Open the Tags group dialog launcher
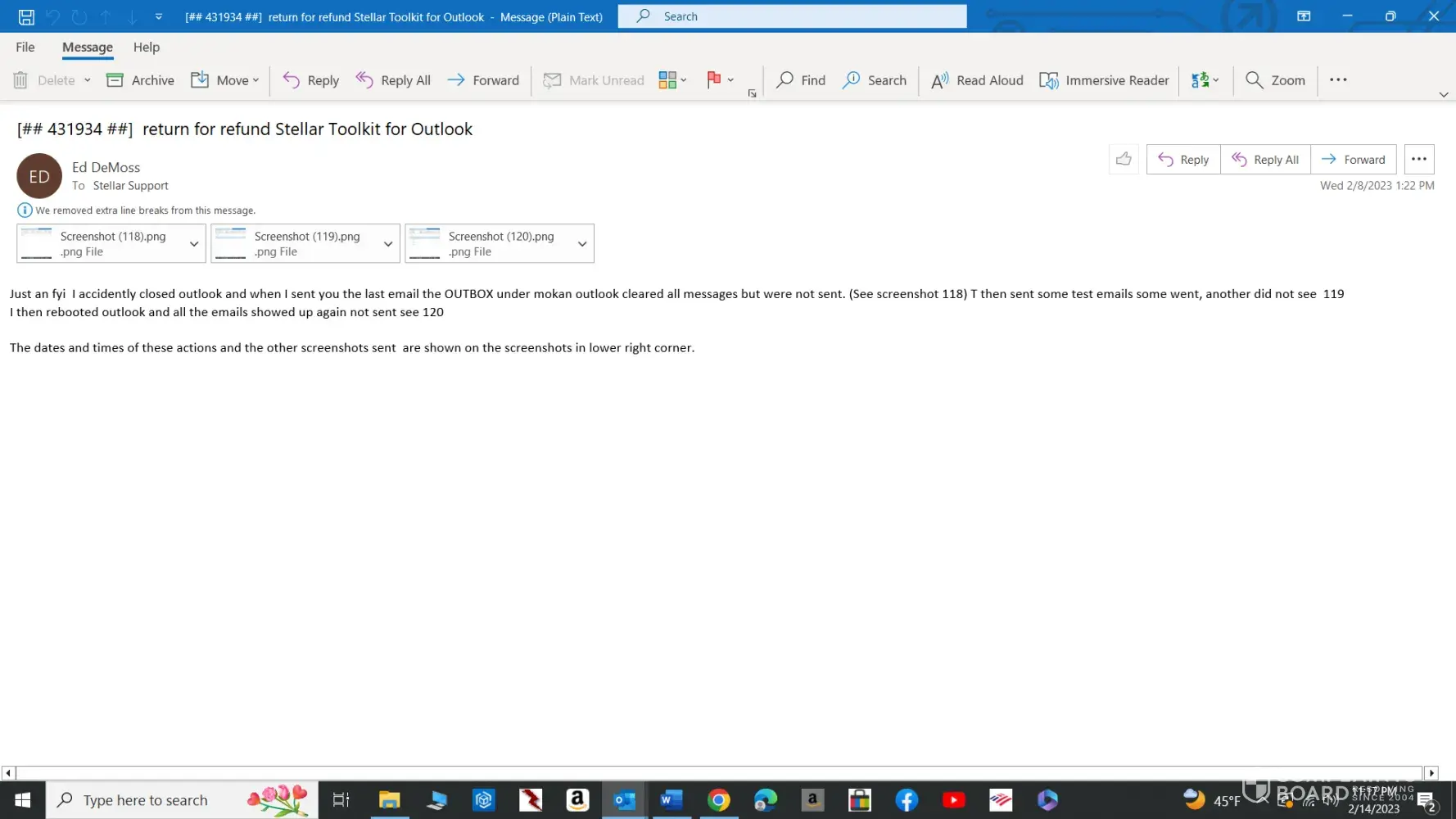The image size is (1456, 819). point(752,93)
